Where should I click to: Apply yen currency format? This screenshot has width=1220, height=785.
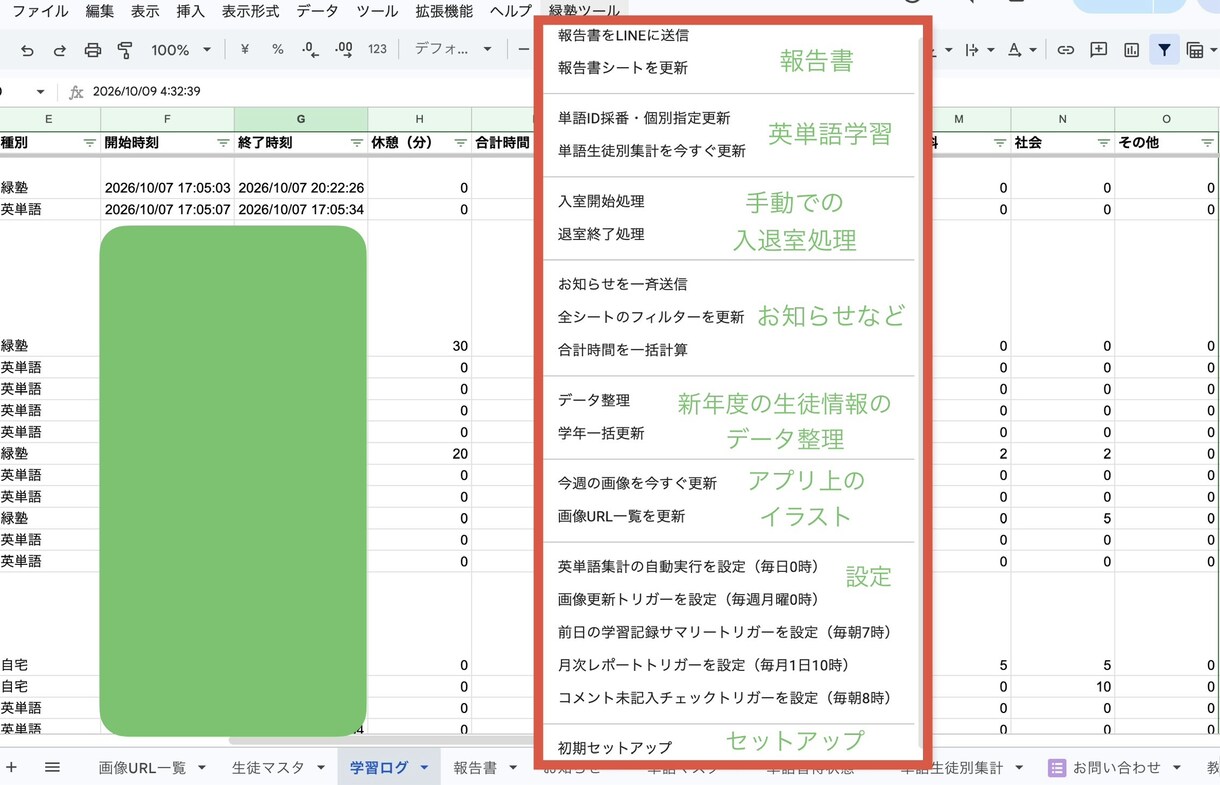[x=245, y=50]
